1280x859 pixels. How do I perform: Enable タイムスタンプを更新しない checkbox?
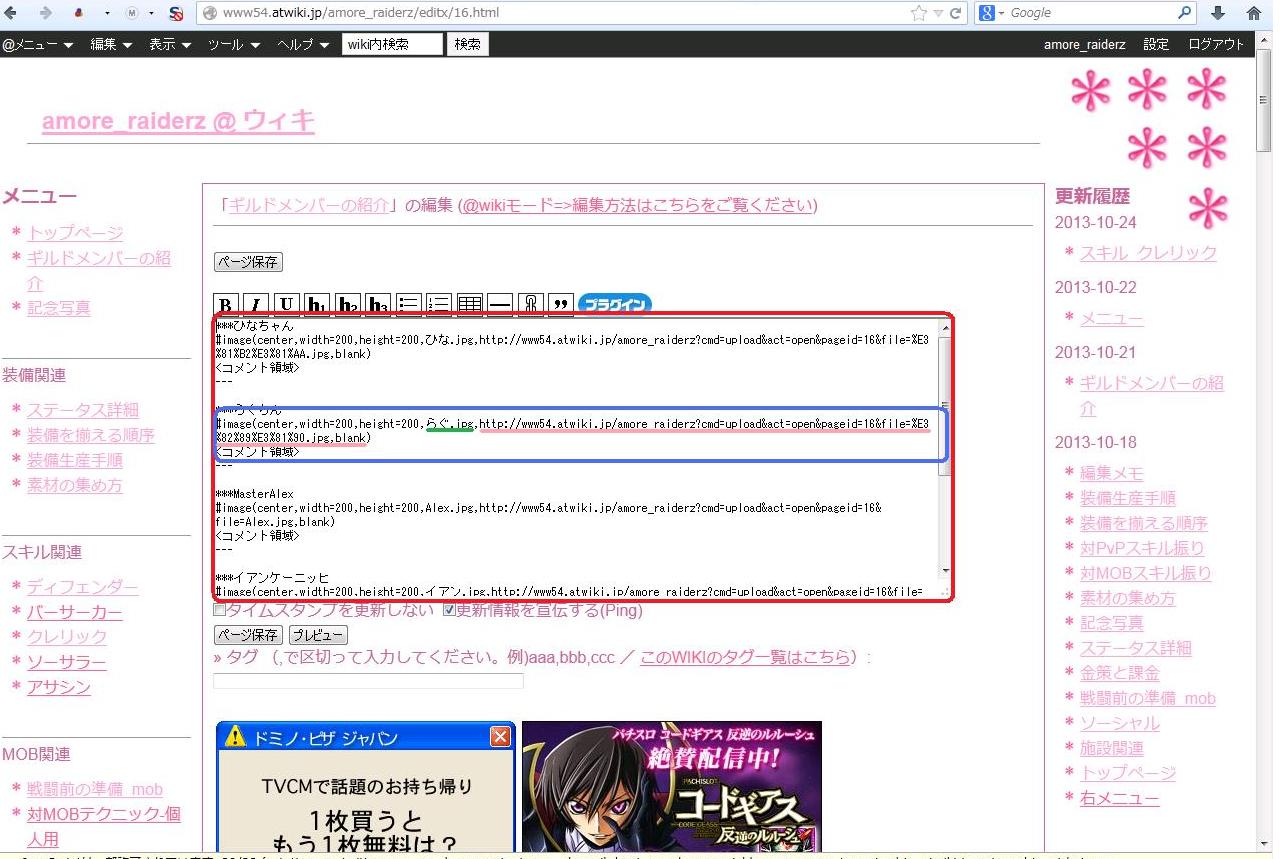click(220, 610)
